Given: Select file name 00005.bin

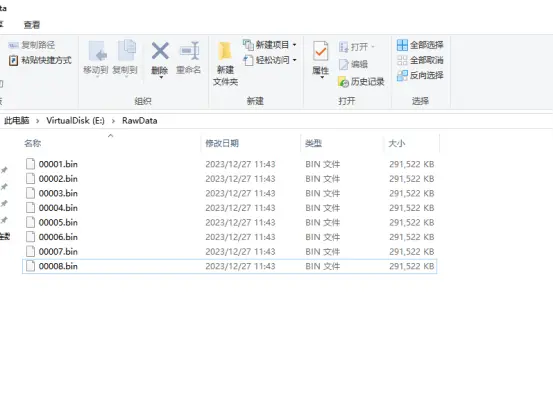Looking at the screenshot, I should 58,222.
